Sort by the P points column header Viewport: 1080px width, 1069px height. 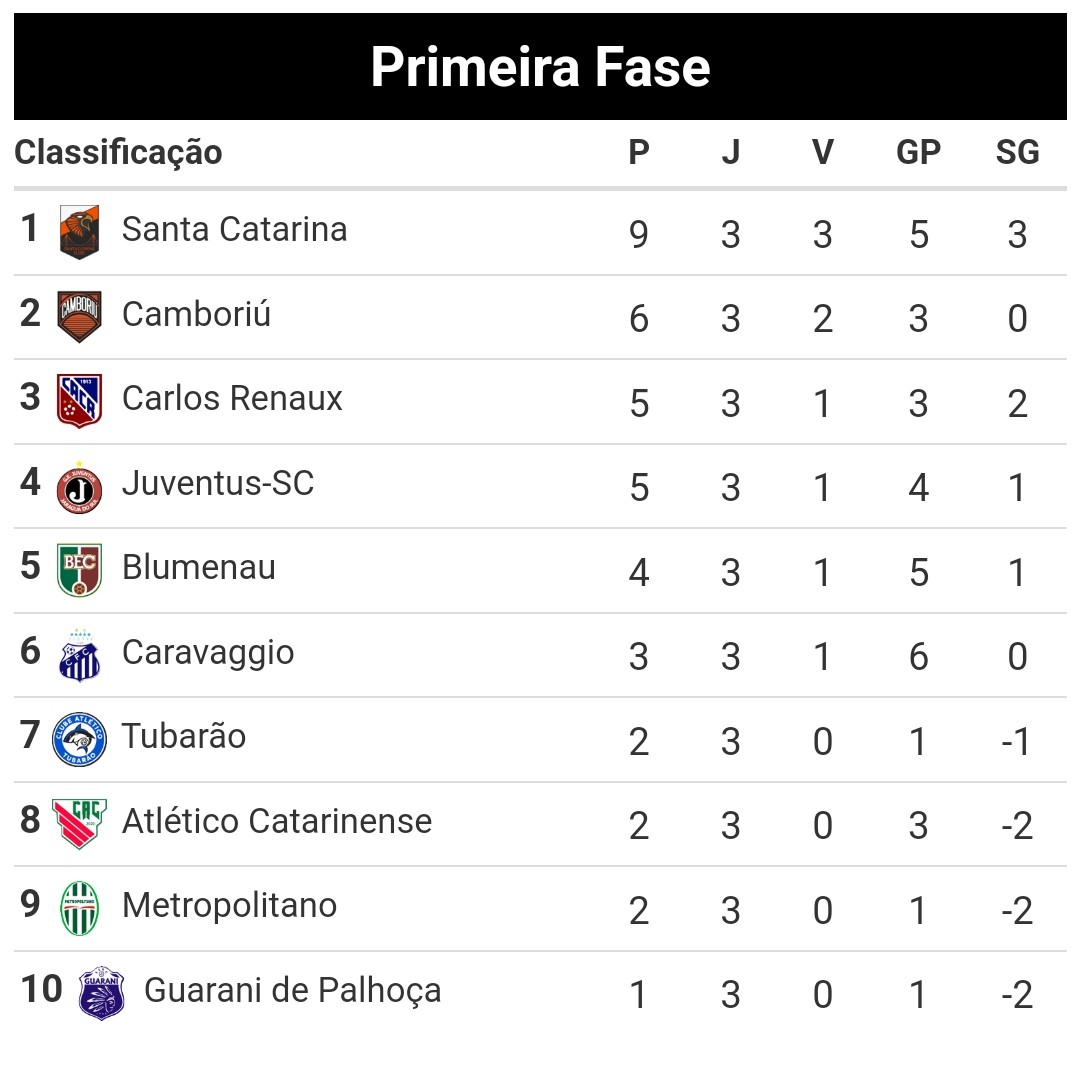639,153
